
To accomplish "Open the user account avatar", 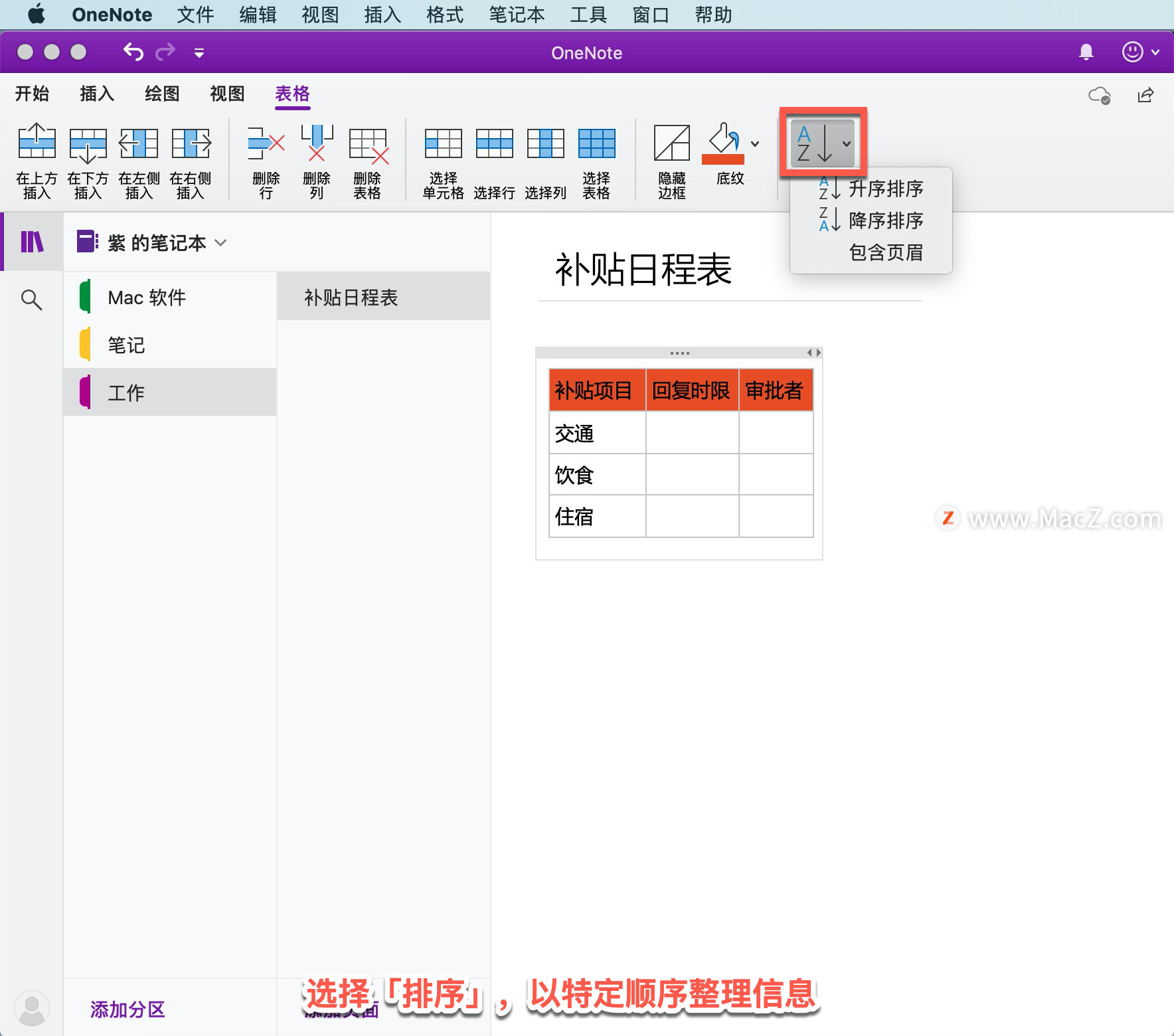I will [31, 1008].
